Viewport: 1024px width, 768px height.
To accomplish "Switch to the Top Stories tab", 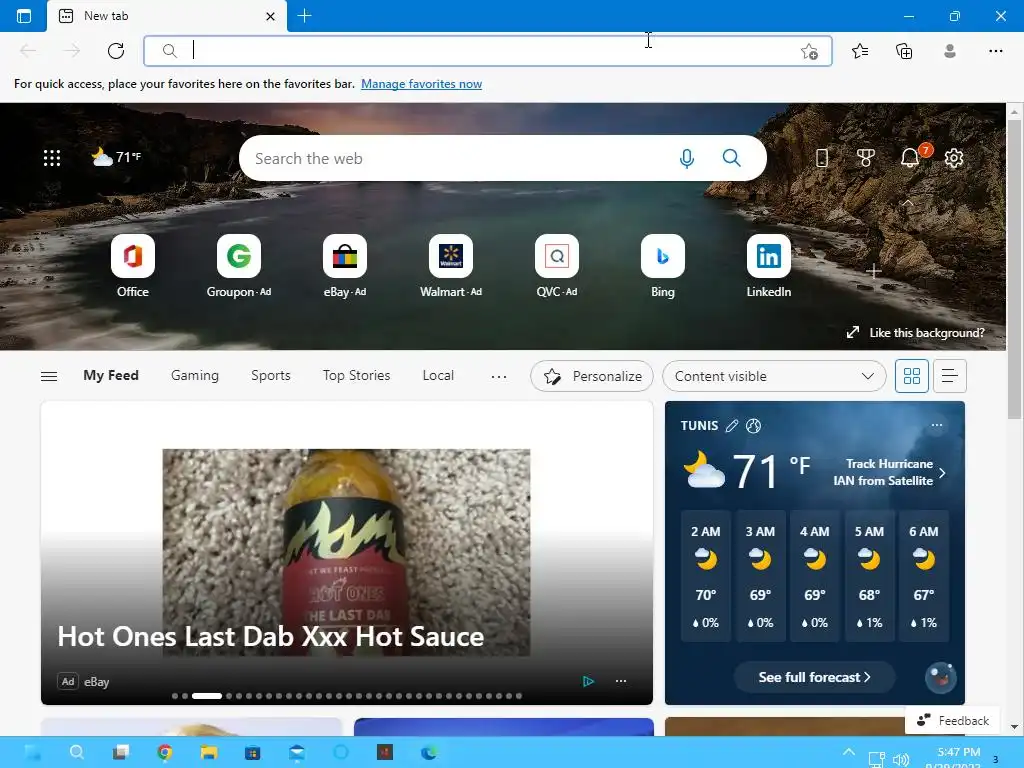I will (356, 376).
